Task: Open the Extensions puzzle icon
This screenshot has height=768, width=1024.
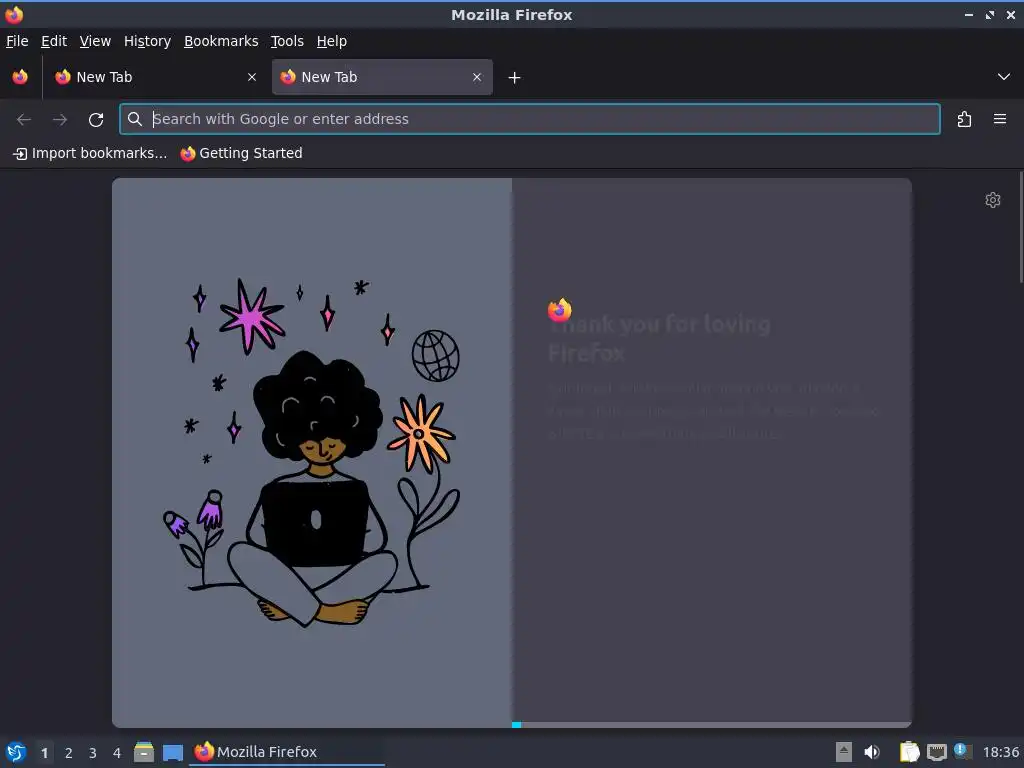Action: (964, 120)
